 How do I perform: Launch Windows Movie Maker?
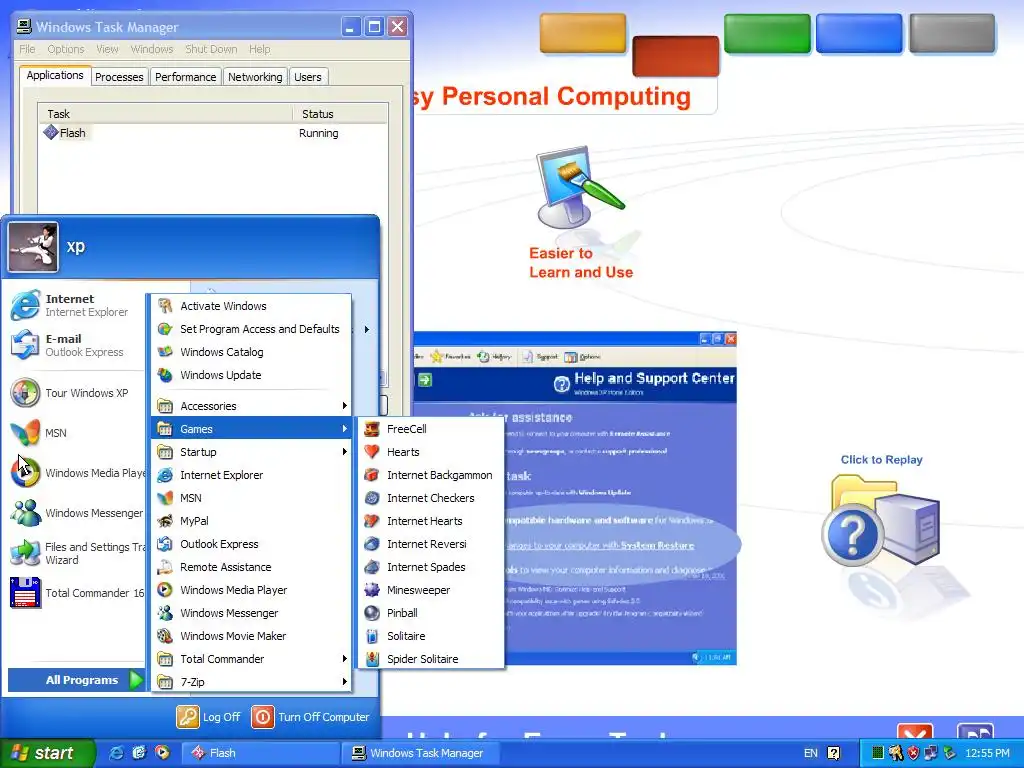(251, 636)
